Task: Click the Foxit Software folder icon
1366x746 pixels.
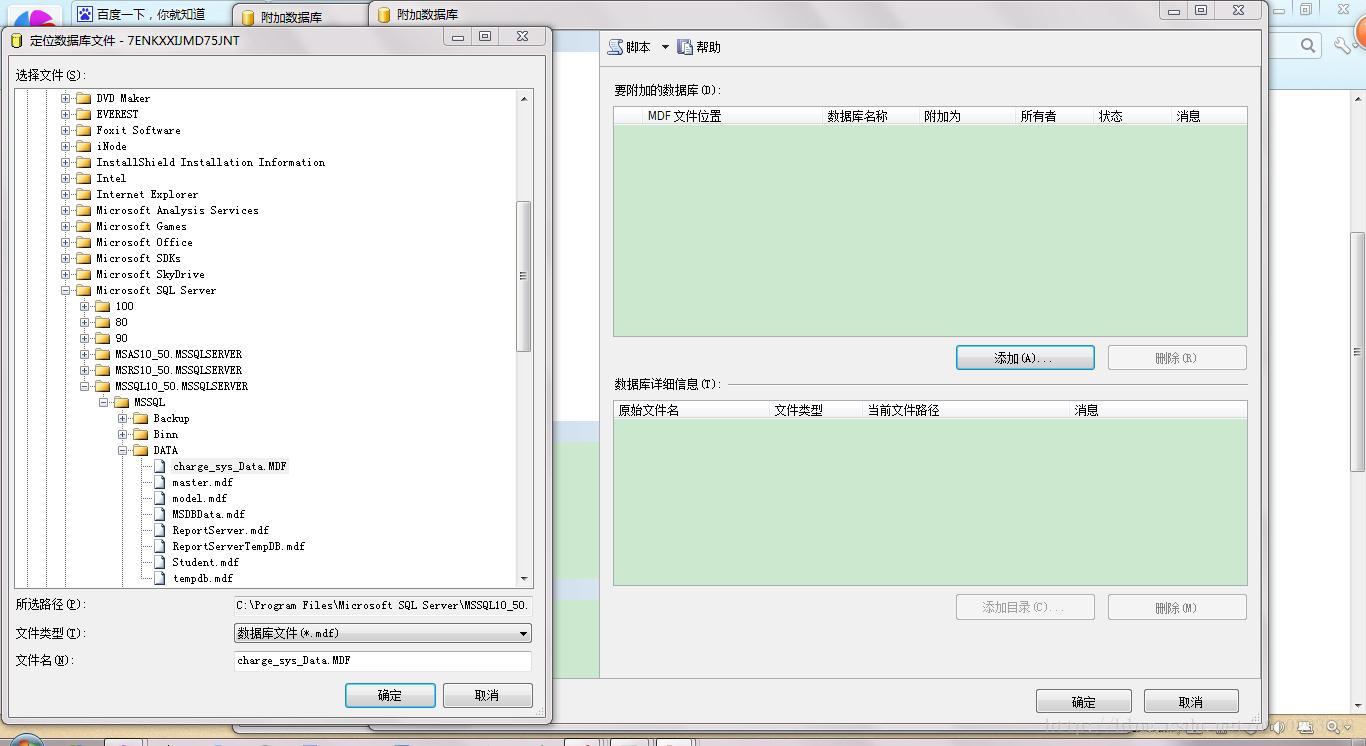Action: click(x=84, y=130)
